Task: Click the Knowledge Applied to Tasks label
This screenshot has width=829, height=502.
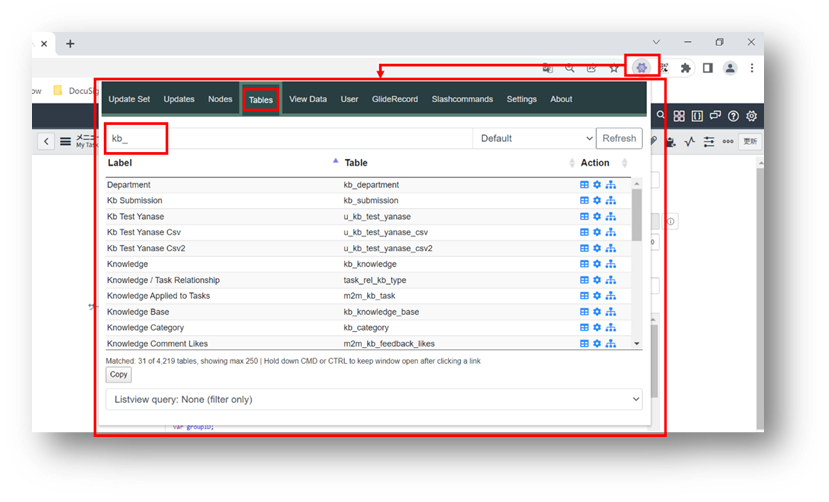Action: (x=158, y=295)
